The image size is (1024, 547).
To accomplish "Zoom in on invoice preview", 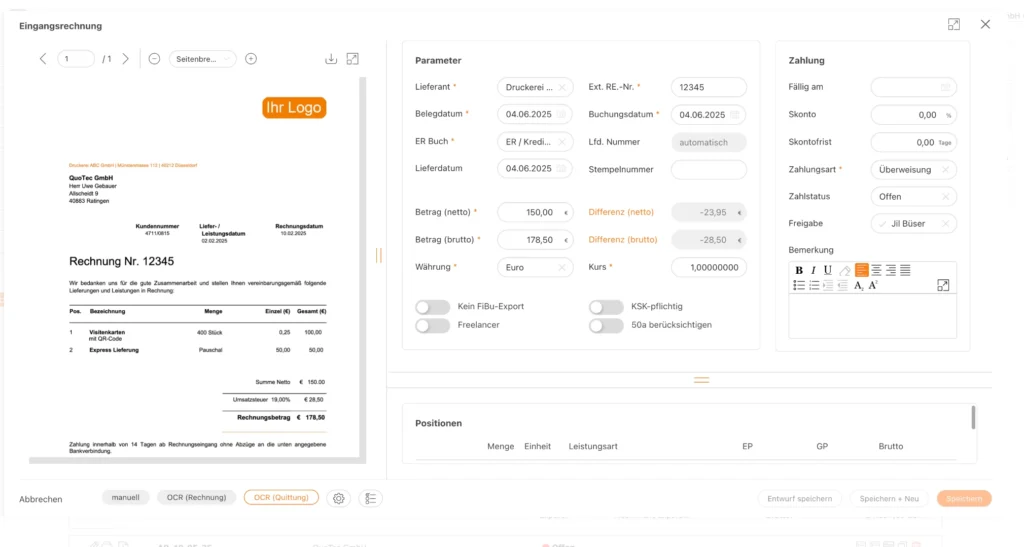I will (x=251, y=59).
